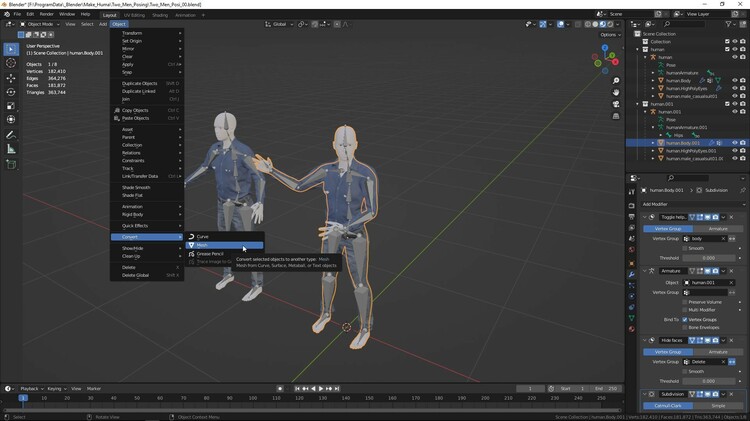The image size is (750, 421).
Task: Uncheck Vertex Groups under Bind To
Action: (685, 319)
